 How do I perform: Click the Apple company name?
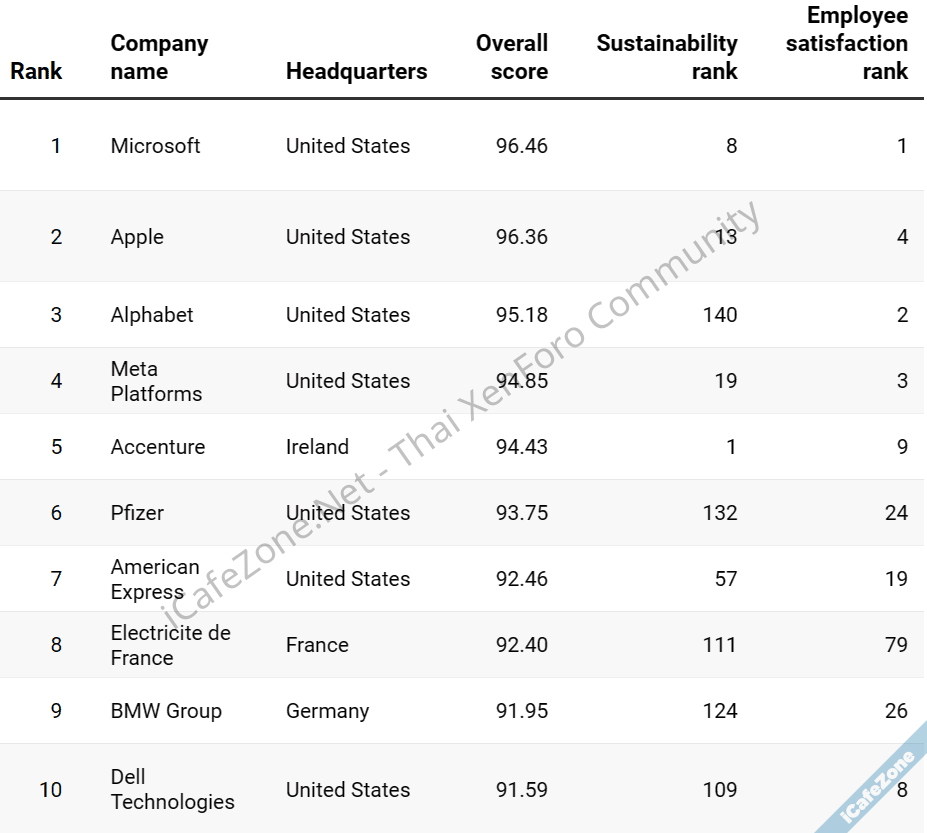click(x=137, y=237)
